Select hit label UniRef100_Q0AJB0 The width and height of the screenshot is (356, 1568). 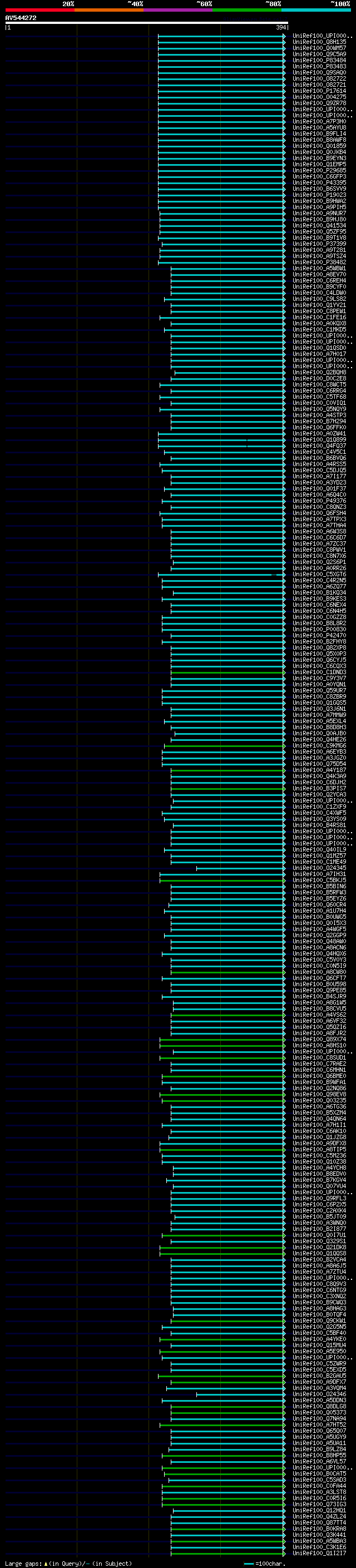[319, 734]
